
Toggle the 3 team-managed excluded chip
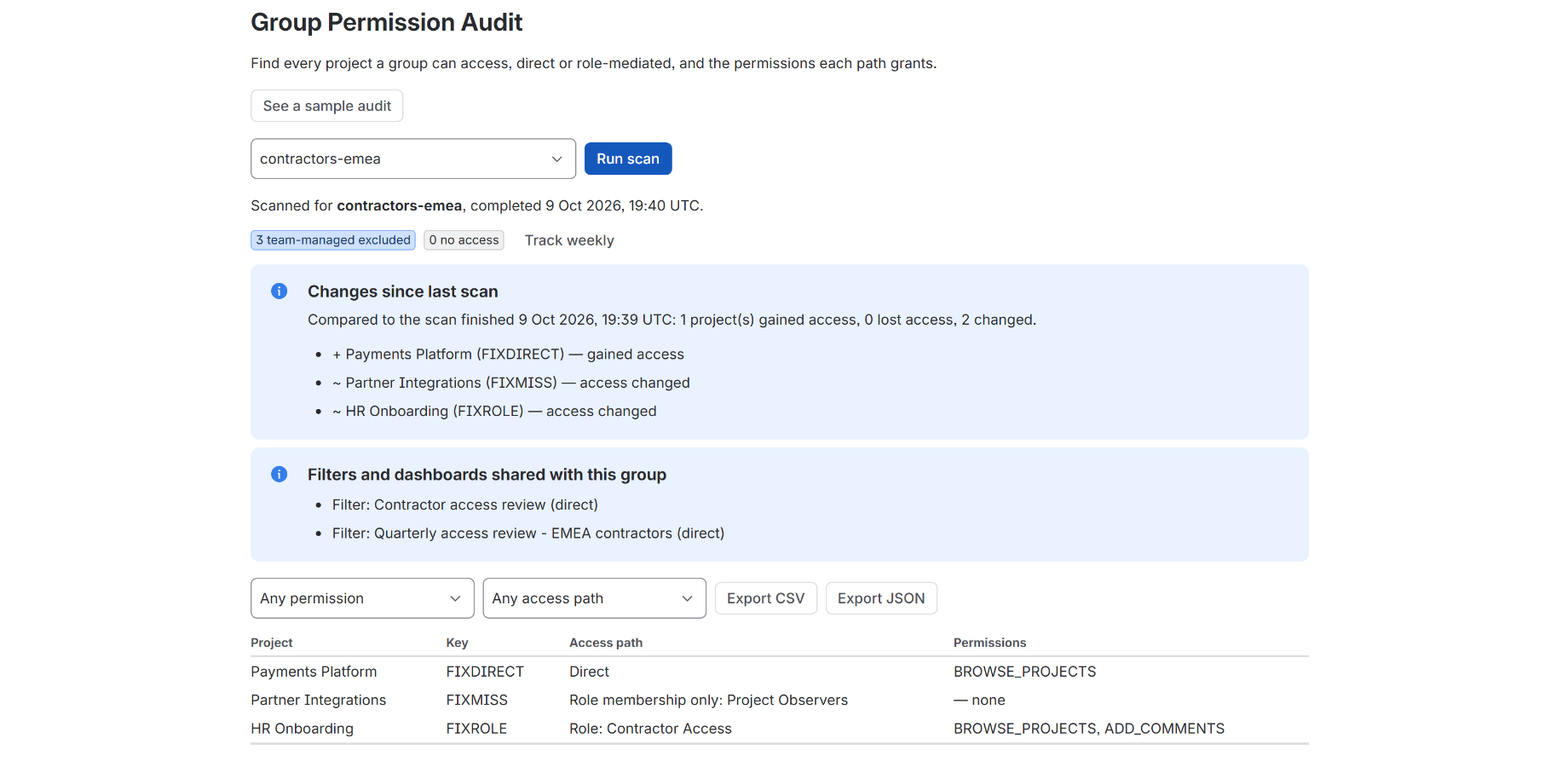click(x=333, y=240)
